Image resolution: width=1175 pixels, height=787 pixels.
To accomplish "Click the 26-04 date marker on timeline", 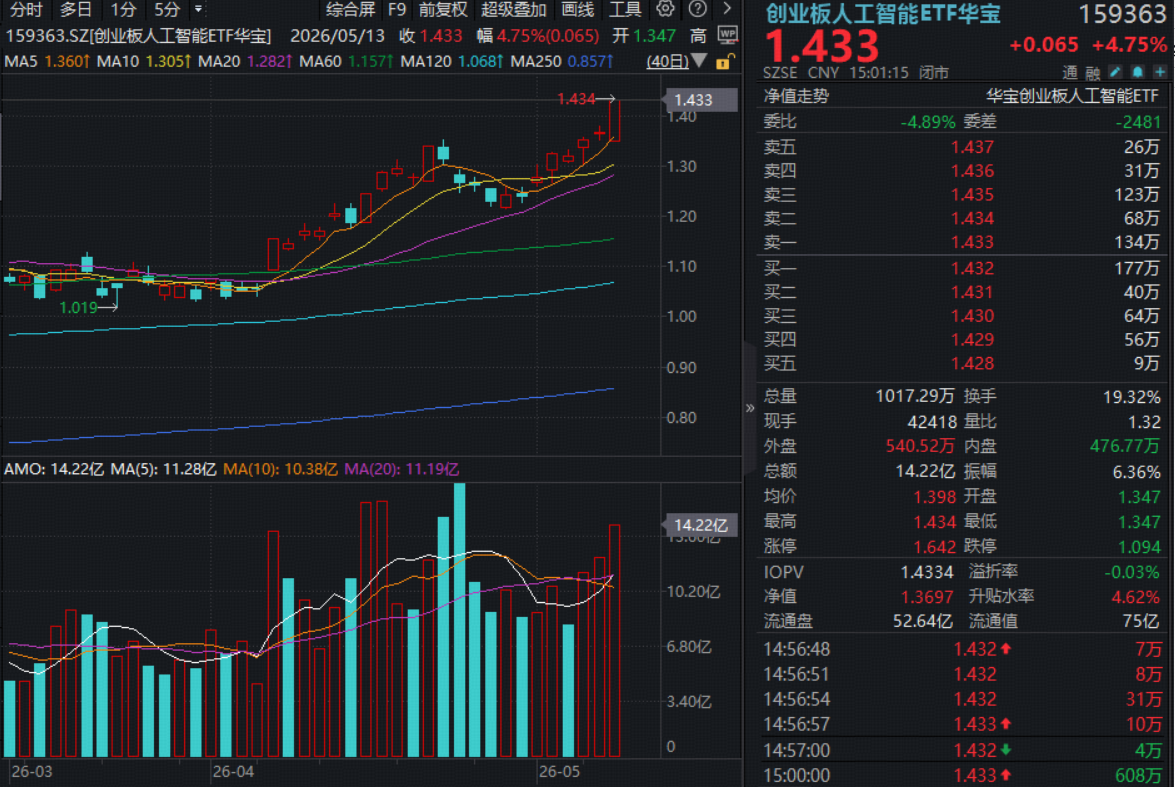I will pyautogui.click(x=233, y=771).
